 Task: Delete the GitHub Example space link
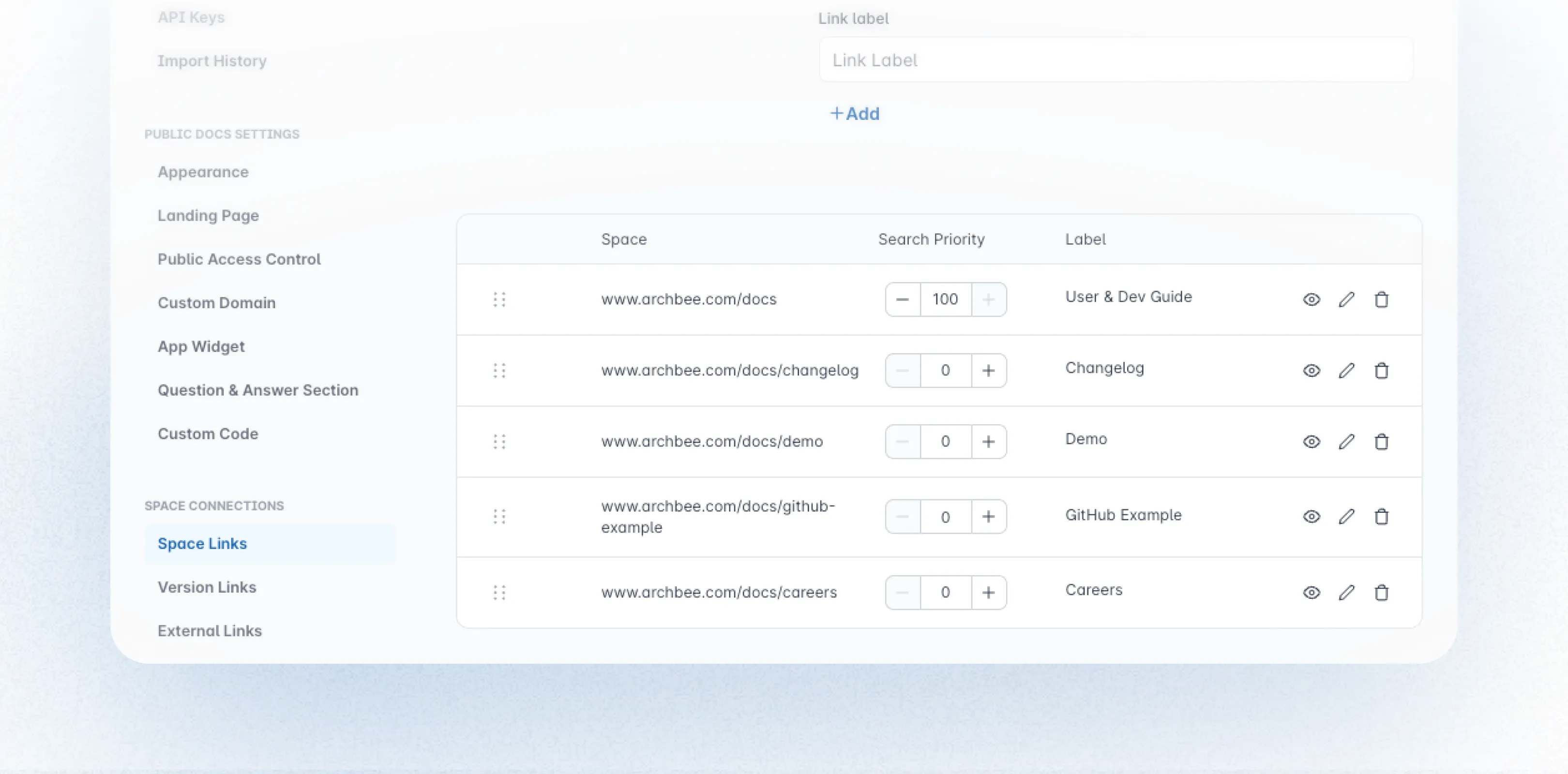(1381, 517)
